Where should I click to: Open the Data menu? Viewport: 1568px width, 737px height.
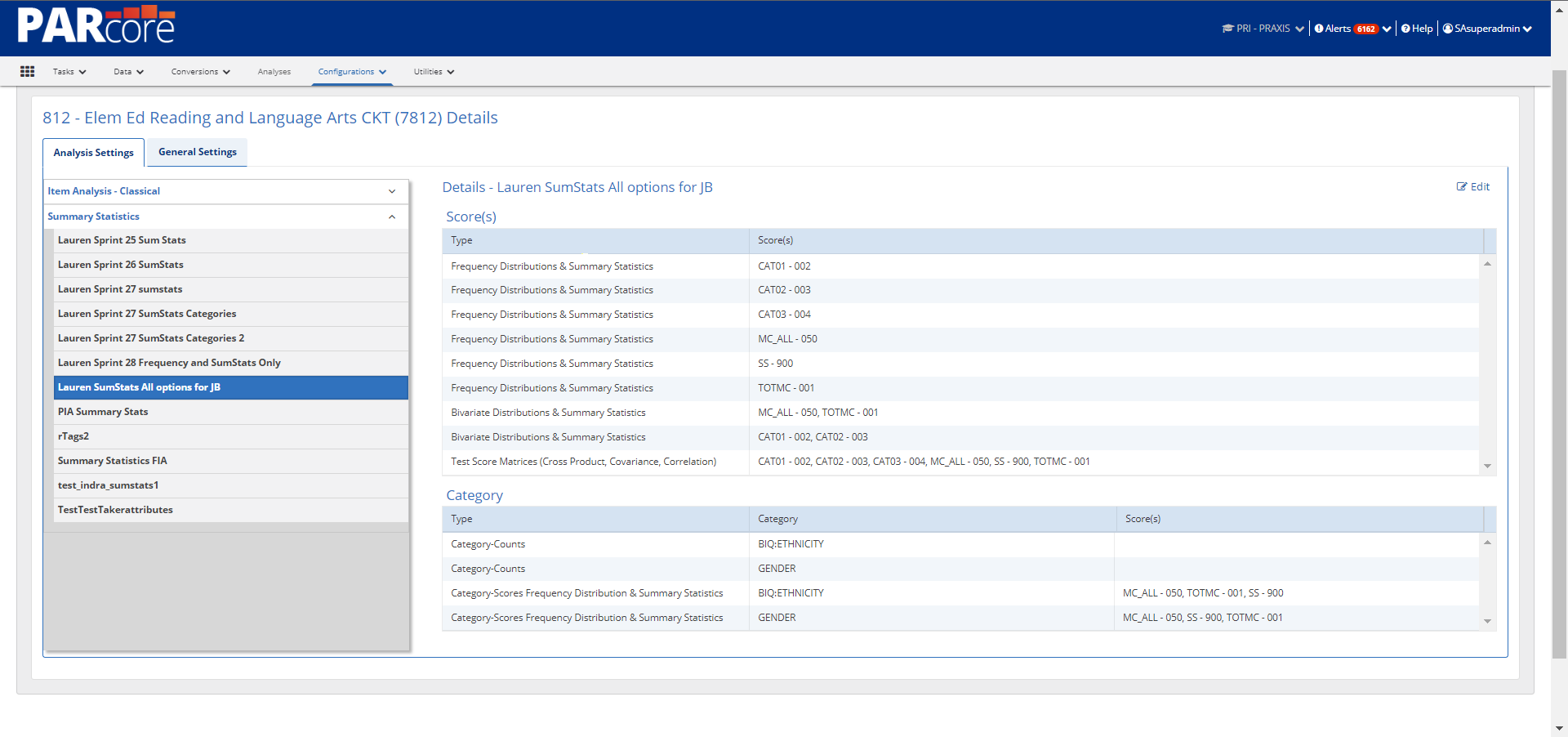(129, 72)
